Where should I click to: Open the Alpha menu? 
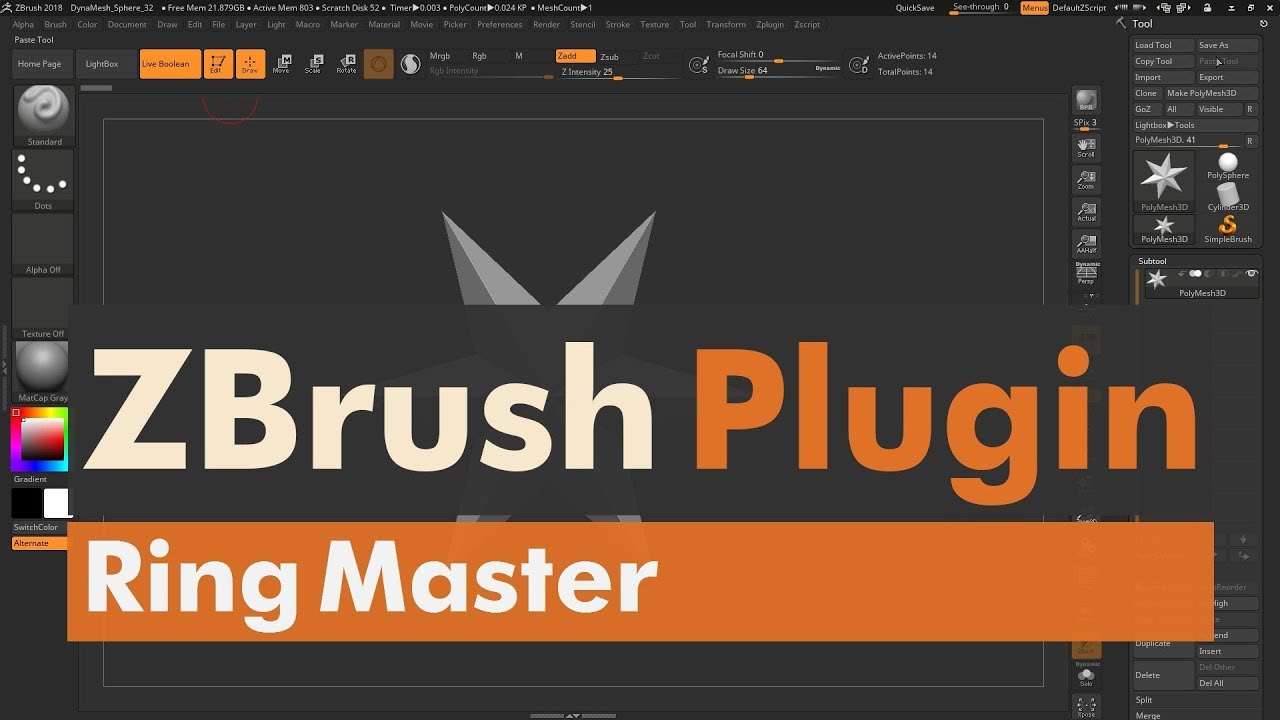pos(23,24)
